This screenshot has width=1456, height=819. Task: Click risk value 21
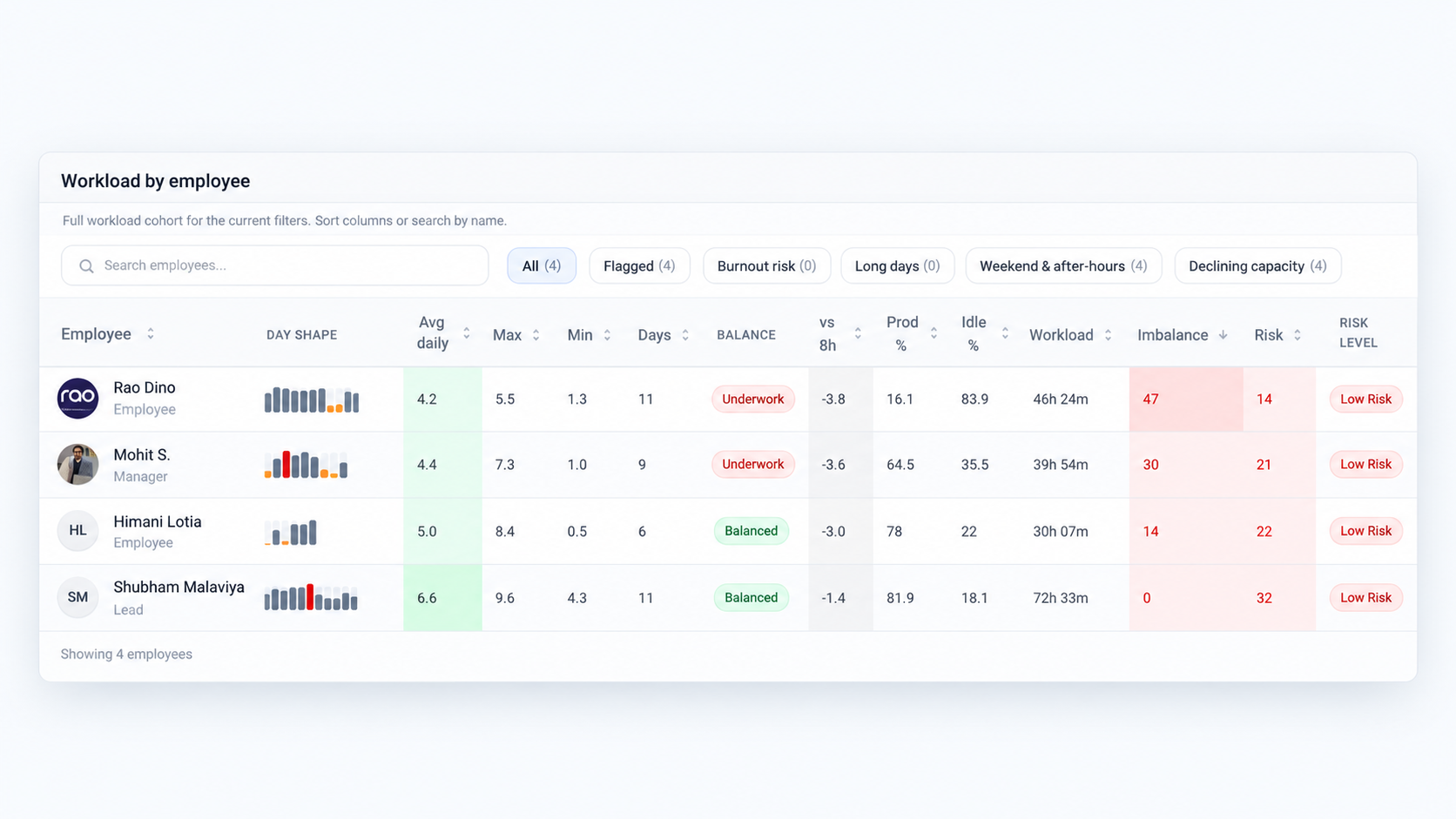coord(1264,465)
